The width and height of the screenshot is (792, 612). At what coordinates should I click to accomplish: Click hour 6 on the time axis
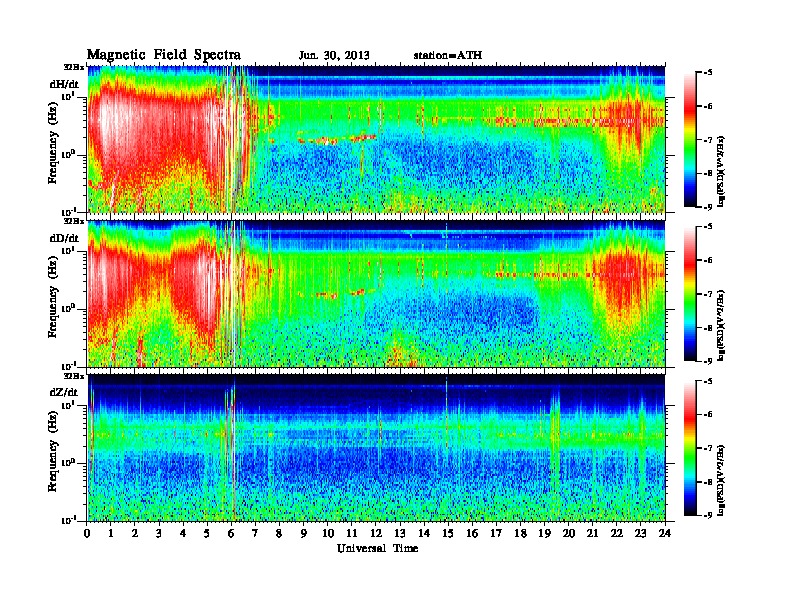(x=231, y=533)
